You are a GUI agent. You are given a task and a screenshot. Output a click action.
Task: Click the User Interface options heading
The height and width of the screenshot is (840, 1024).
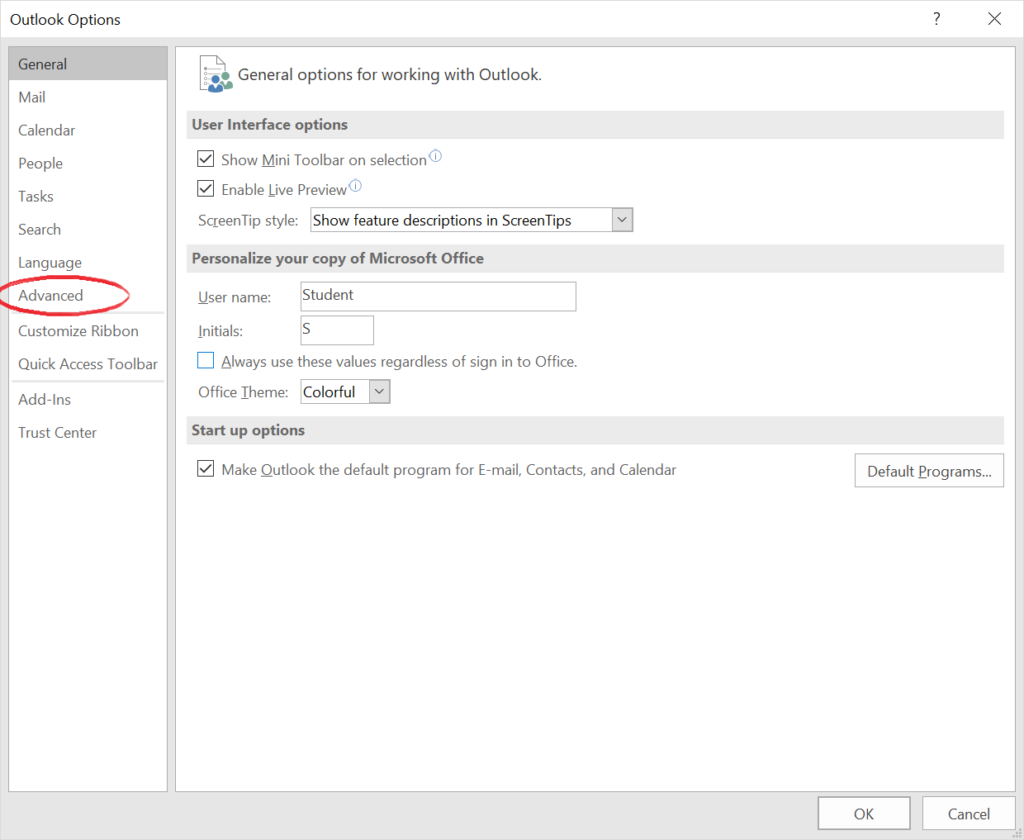(270, 125)
